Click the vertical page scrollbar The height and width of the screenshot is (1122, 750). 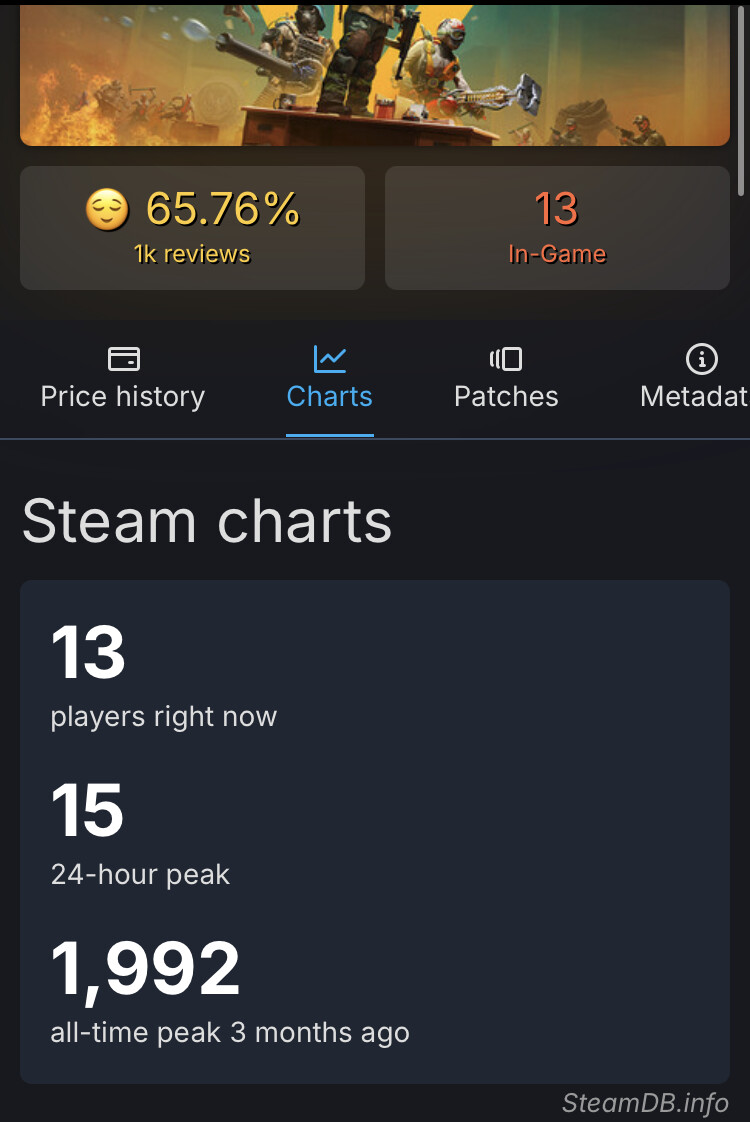coord(740,100)
